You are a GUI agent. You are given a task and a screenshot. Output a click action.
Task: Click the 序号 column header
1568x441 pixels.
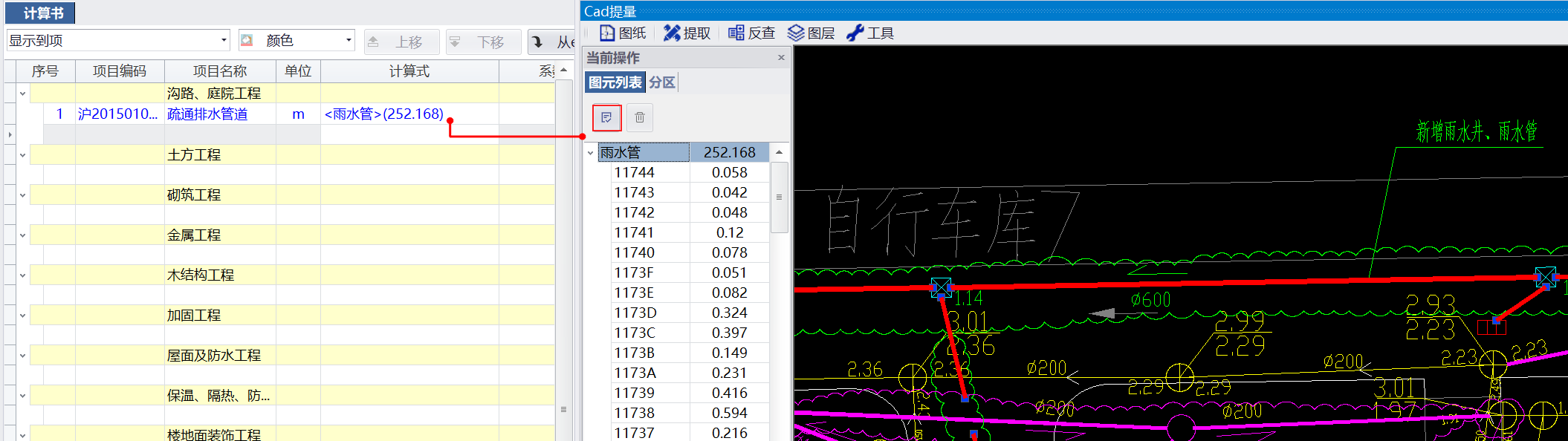(x=45, y=71)
